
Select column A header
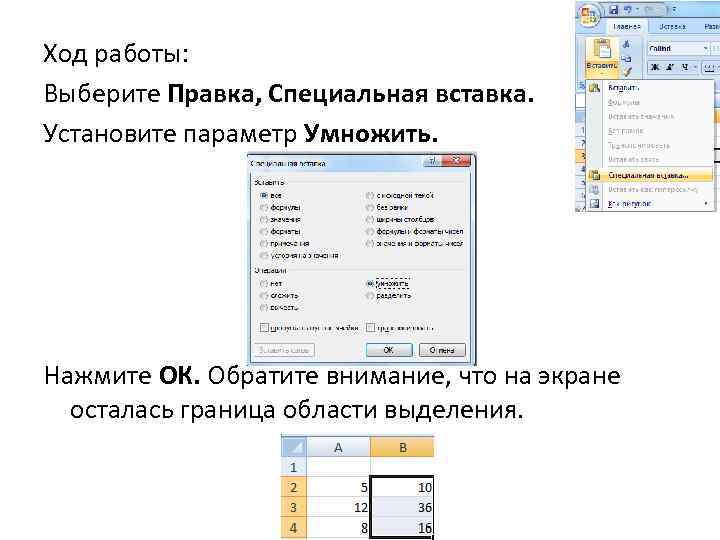[338, 447]
